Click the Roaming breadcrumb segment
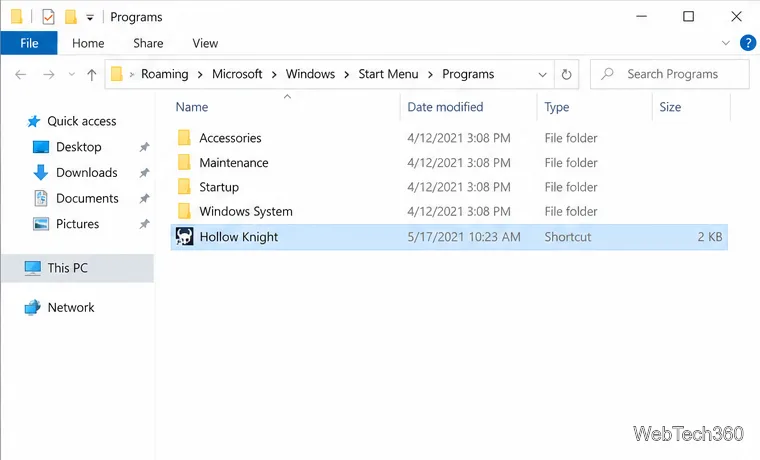The height and width of the screenshot is (460, 760). pyautogui.click(x=164, y=74)
